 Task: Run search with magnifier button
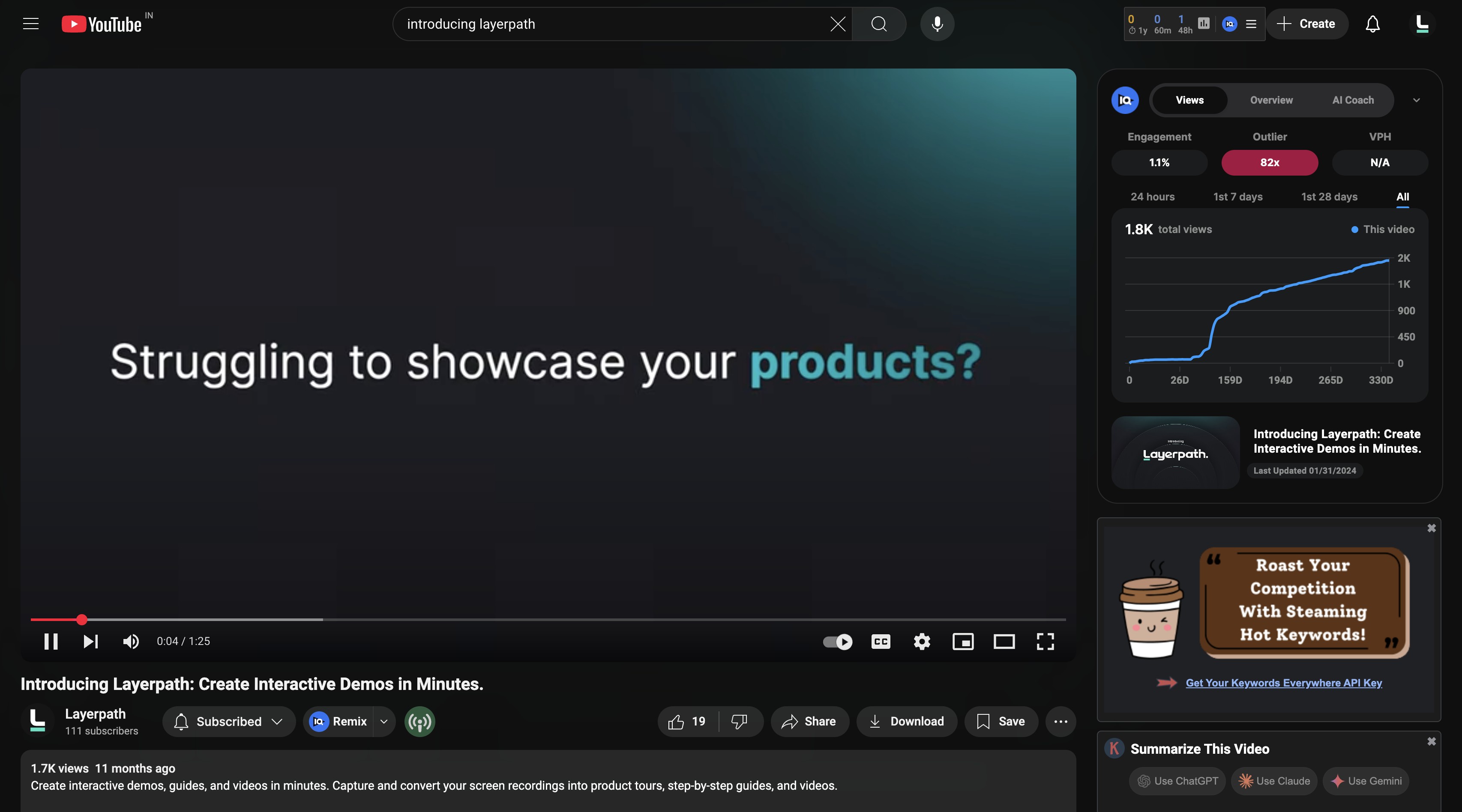click(x=878, y=24)
